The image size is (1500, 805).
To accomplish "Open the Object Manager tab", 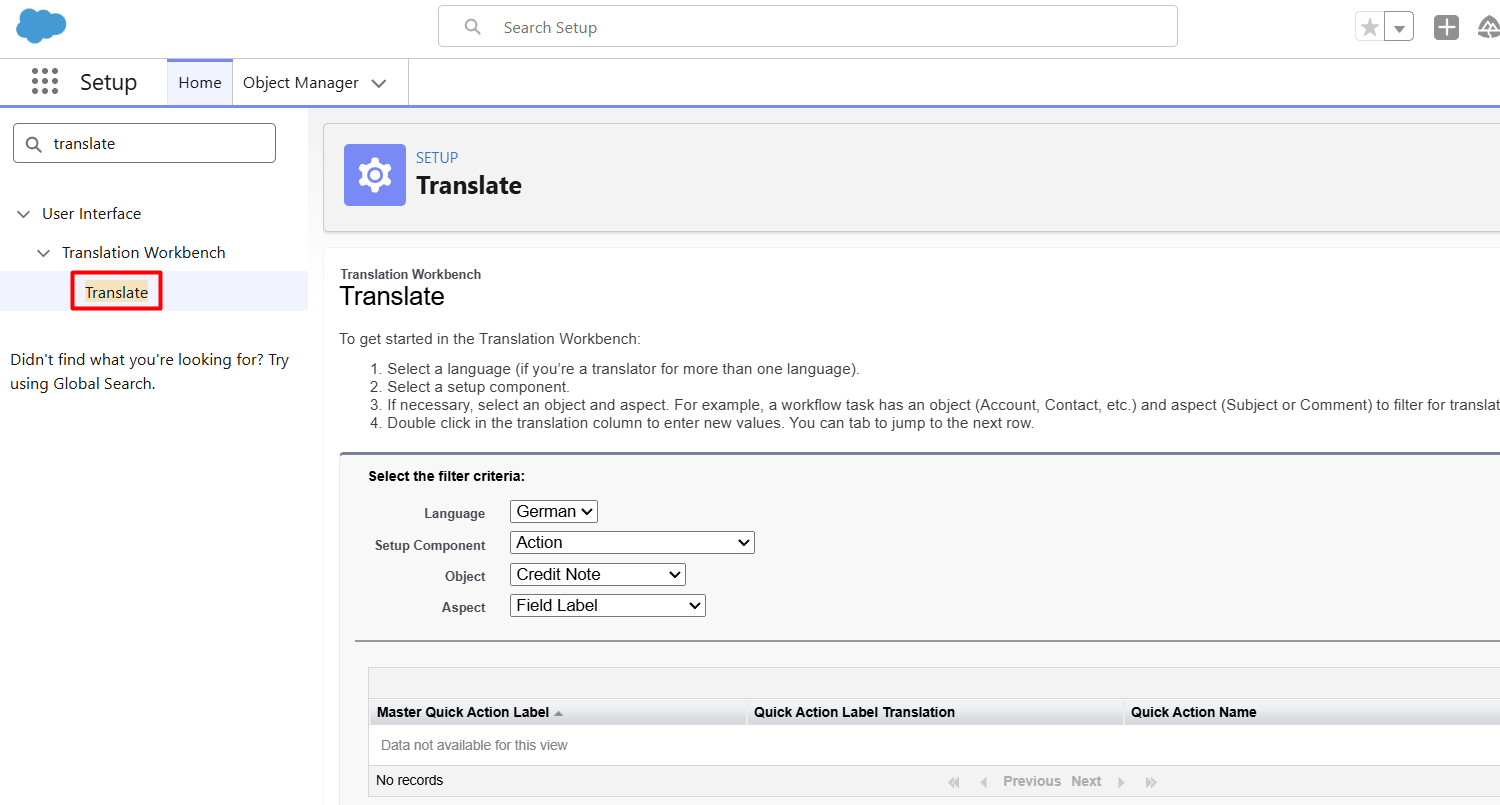I will pos(301,83).
